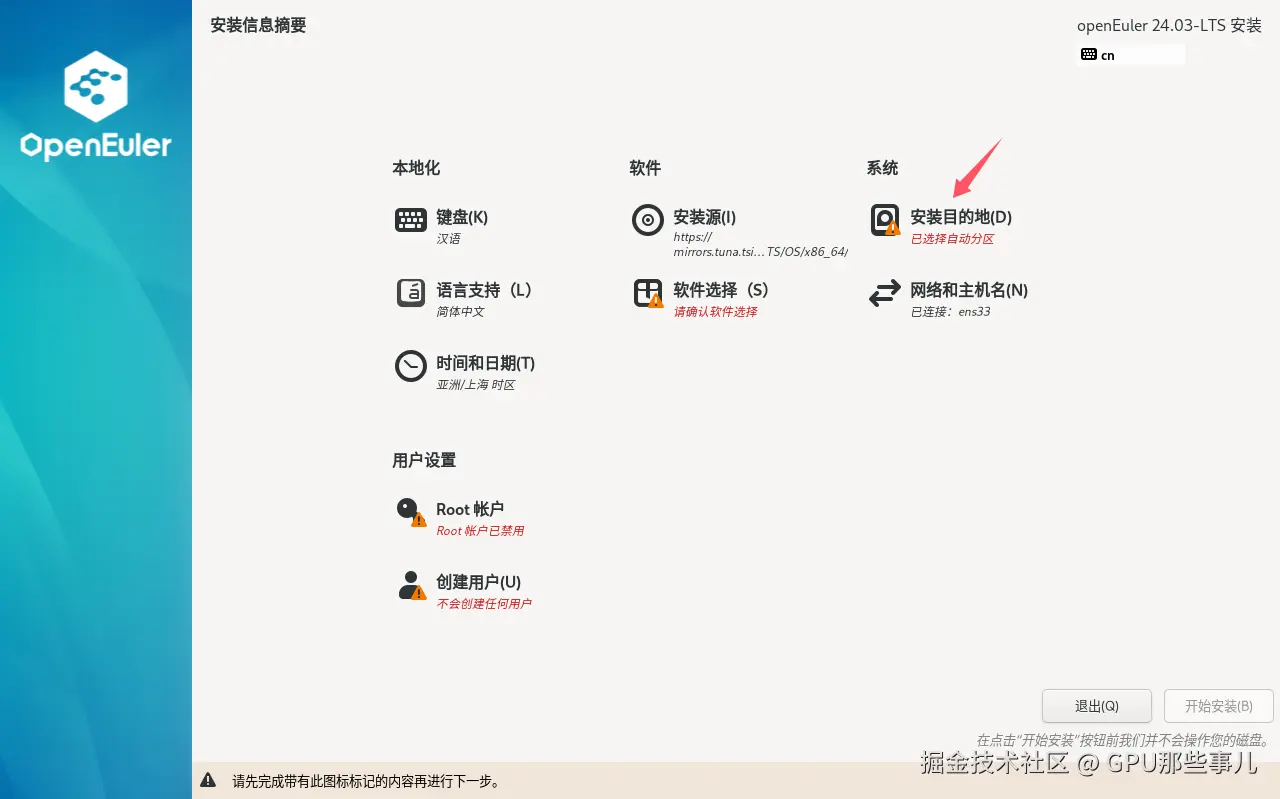Screen dimensions: 1280x799
Task: Open the Root 帐户 account icon
Action: (410, 510)
